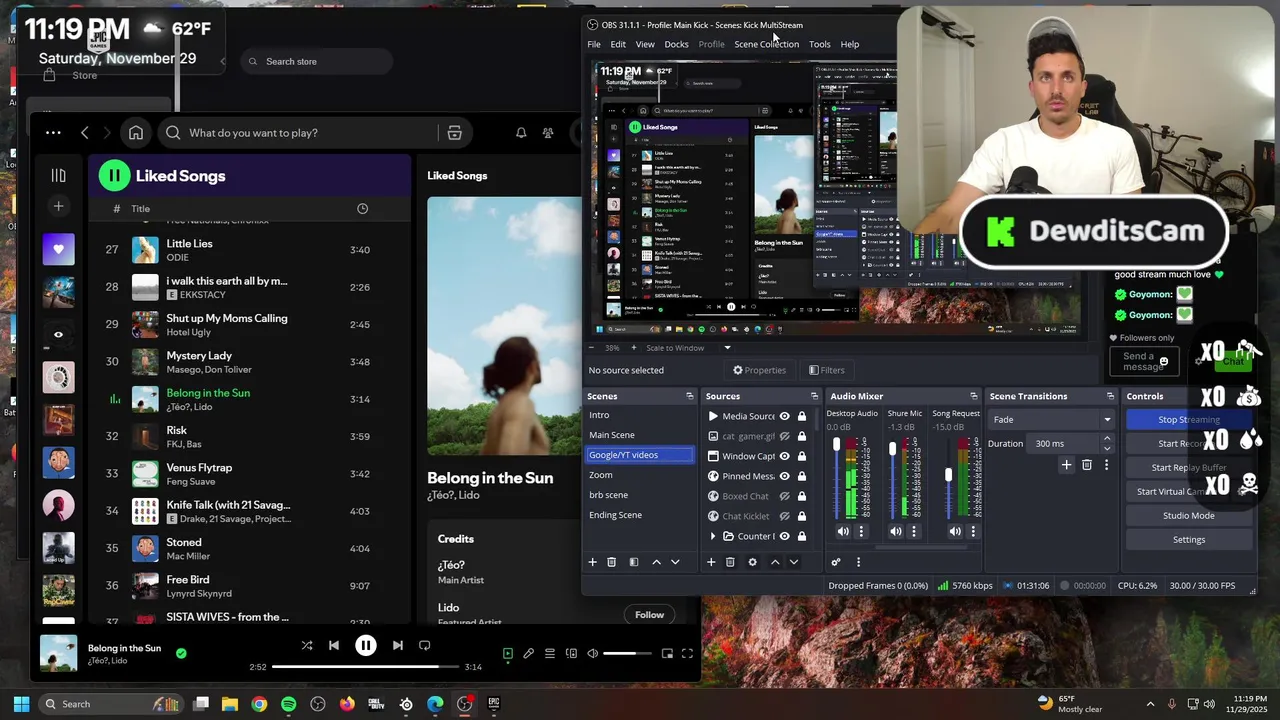Open OBS Docks menu
Viewport: 1280px width, 720px height.
pyautogui.click(x=676, y=44)
